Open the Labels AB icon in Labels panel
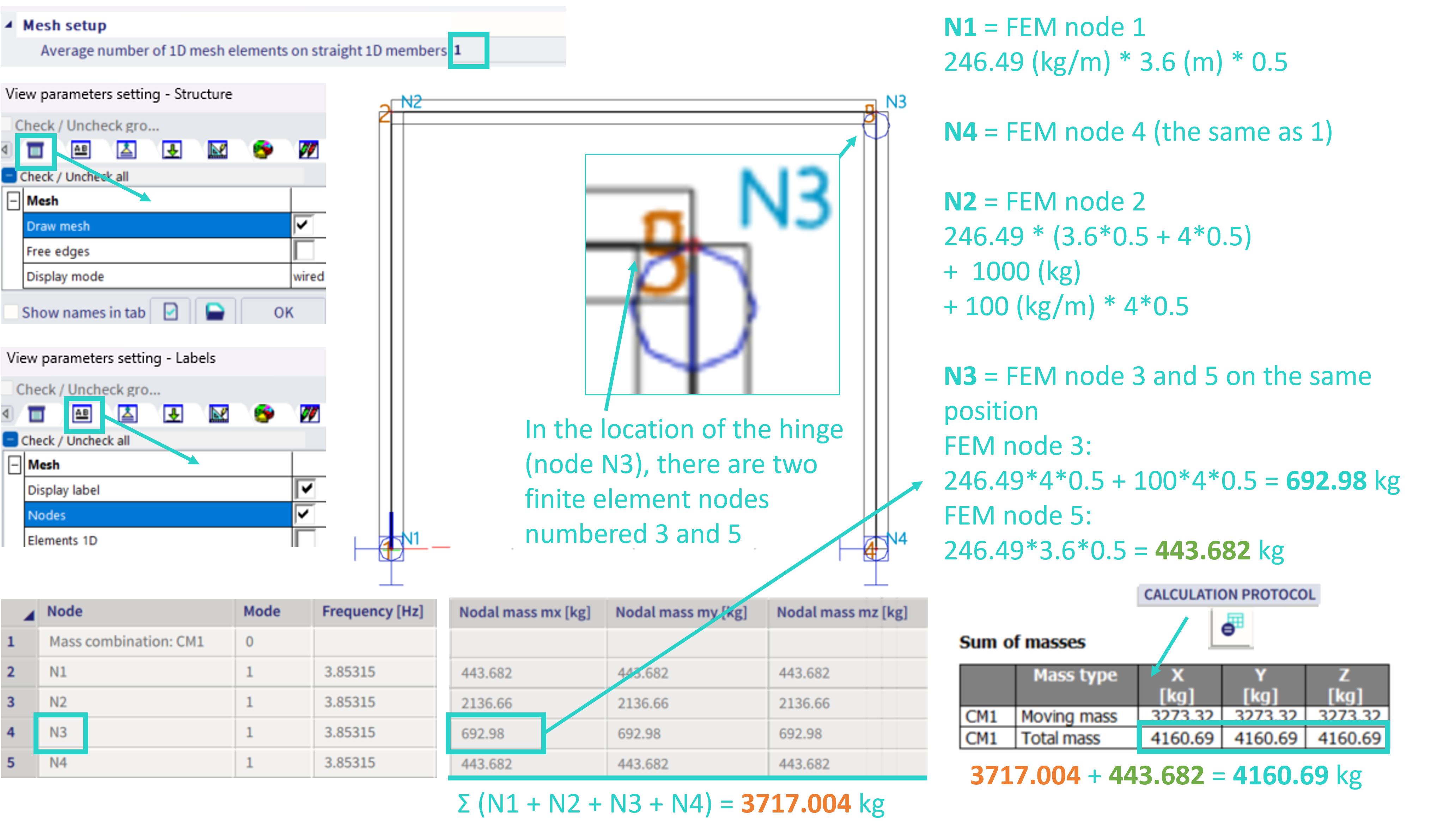Image resolution: width=1431 pixels, height=840 pixels. (x=82, y=414)
